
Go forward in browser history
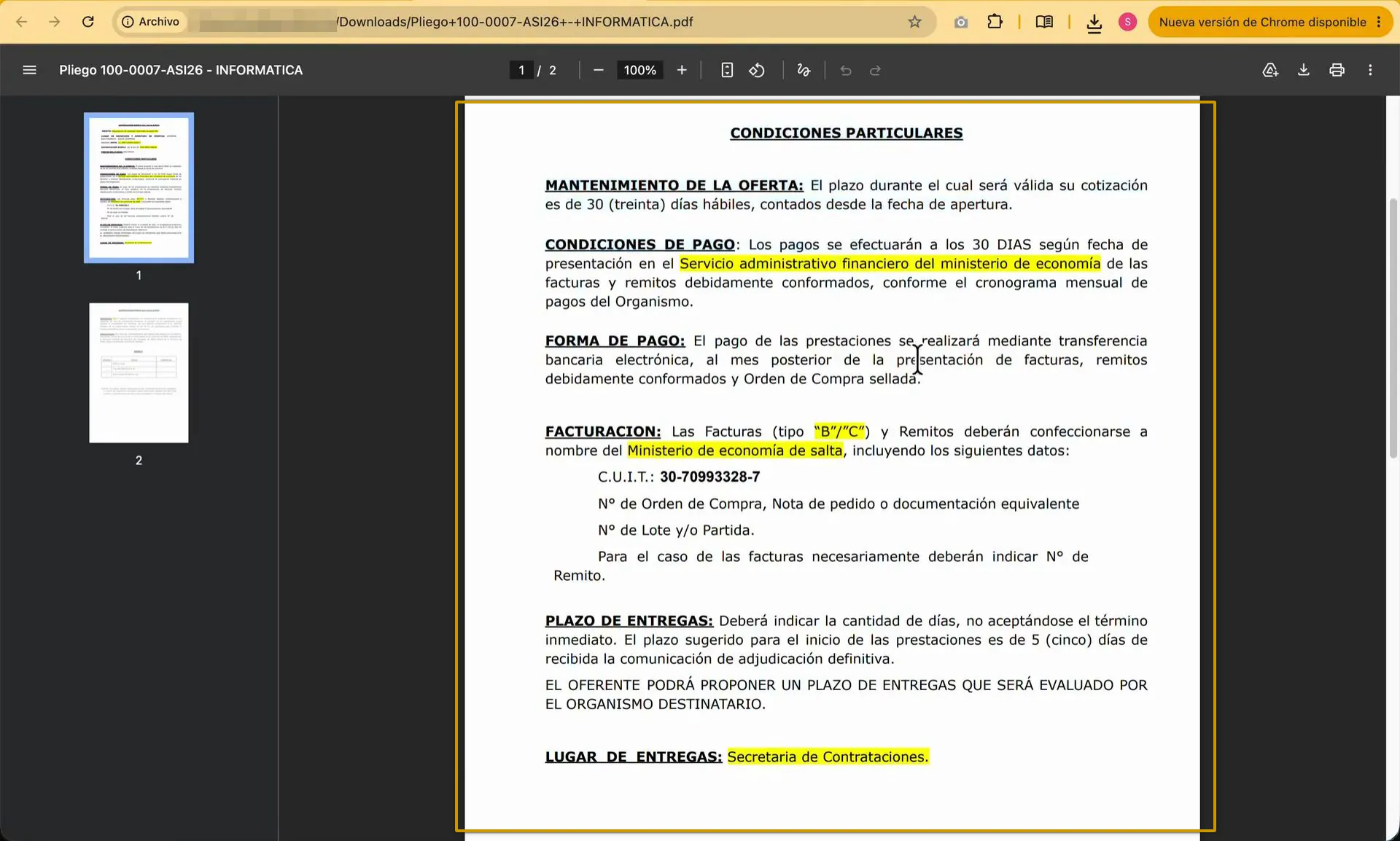click(55, 22)
